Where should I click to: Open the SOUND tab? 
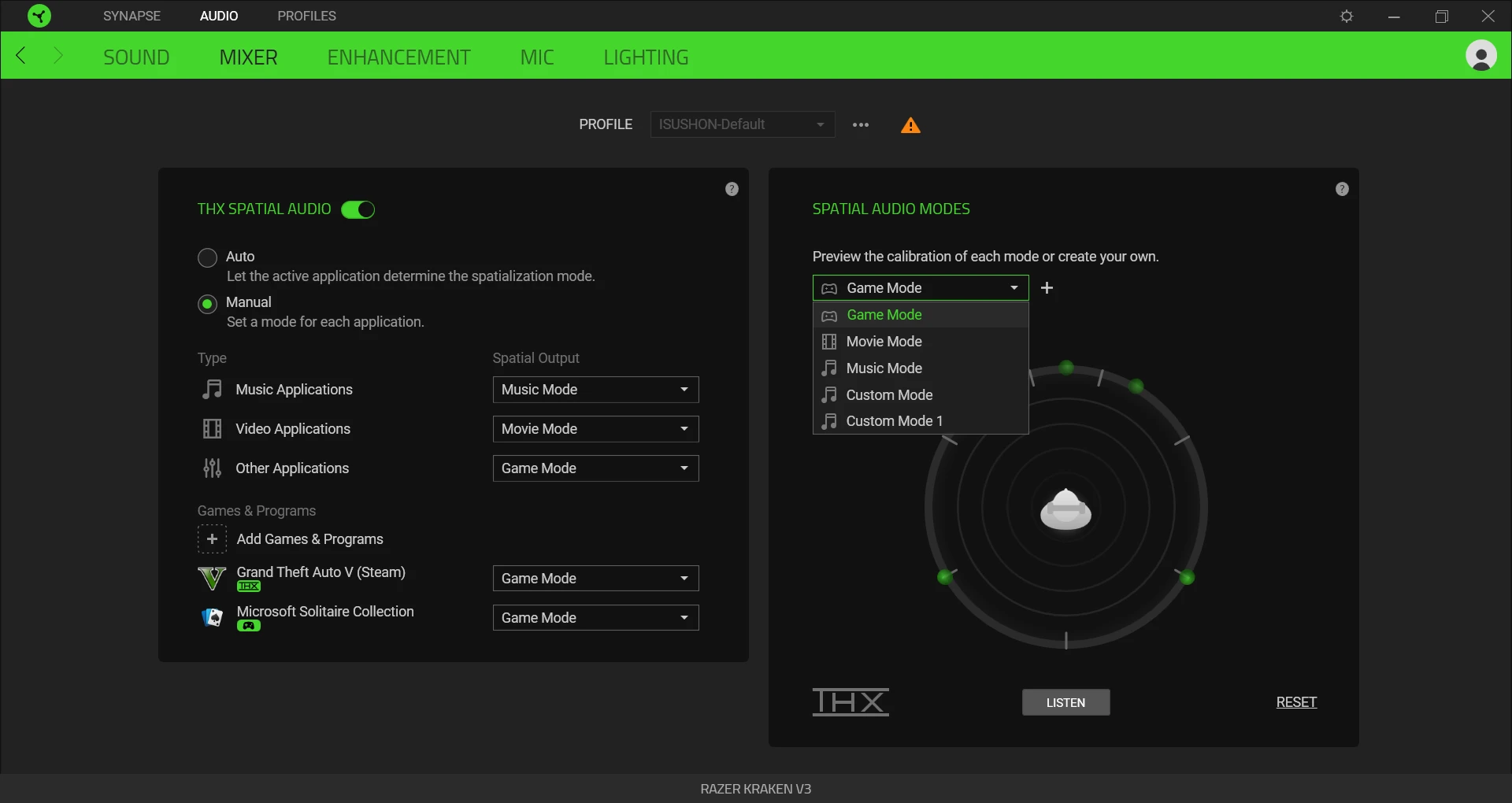(136, 57)
